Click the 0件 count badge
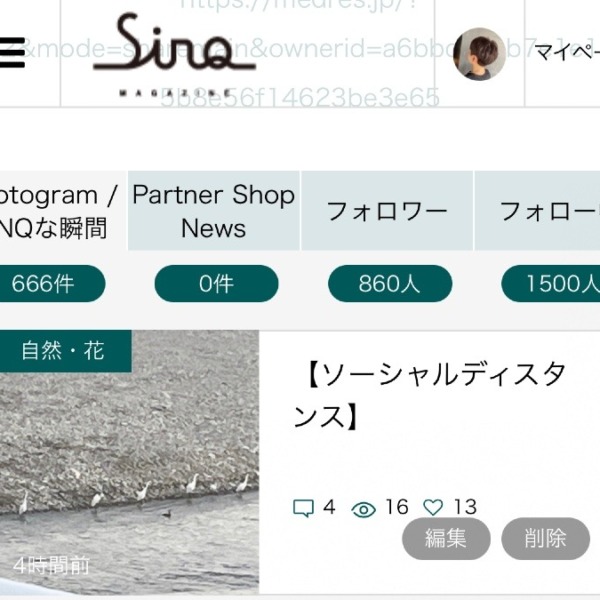This screenshot has width=600, height=600. pyautogui.click(x=216, y=284)
